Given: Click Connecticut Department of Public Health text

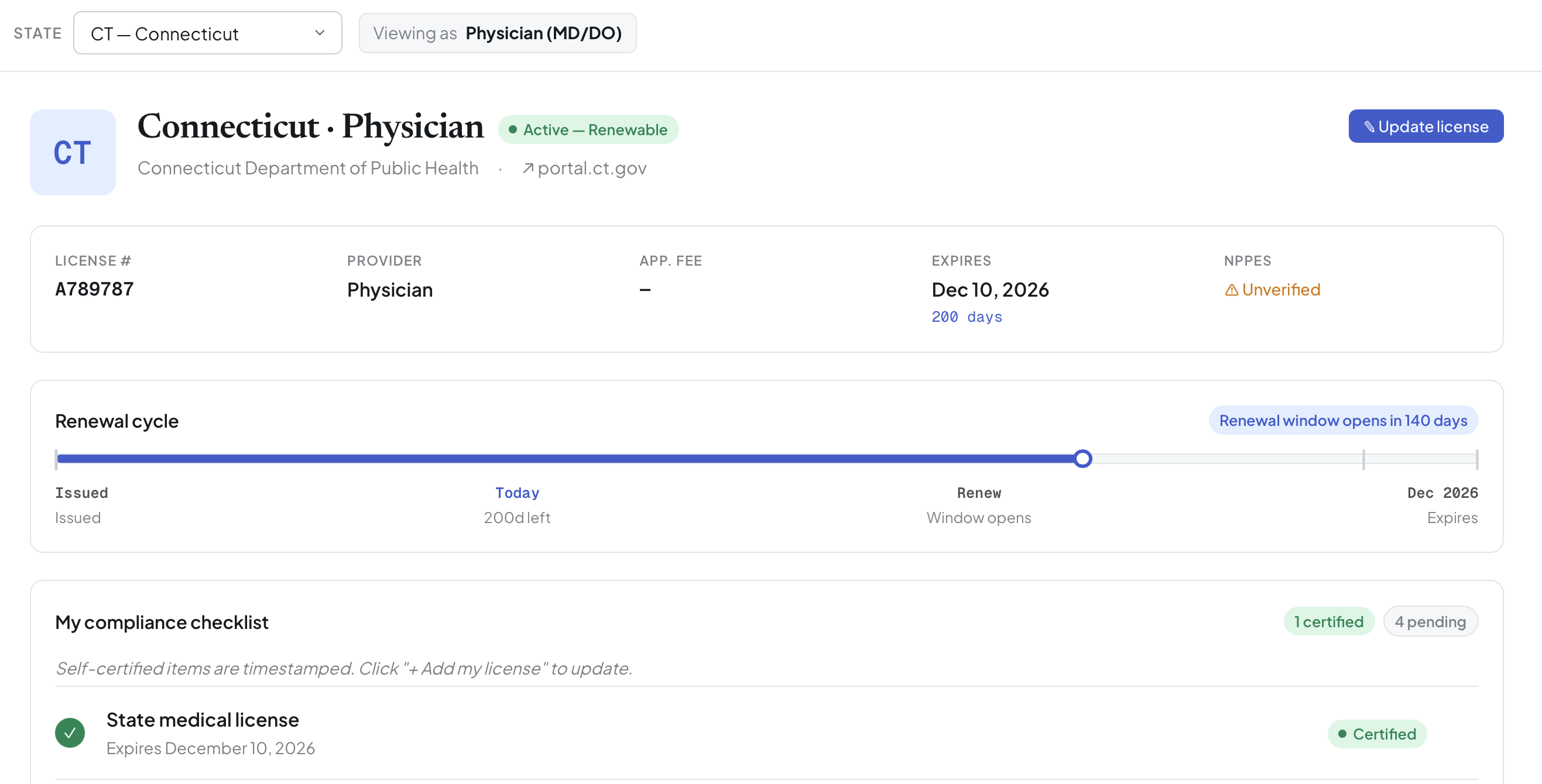Looking at the screenshot, I should (x=308, y=168).
